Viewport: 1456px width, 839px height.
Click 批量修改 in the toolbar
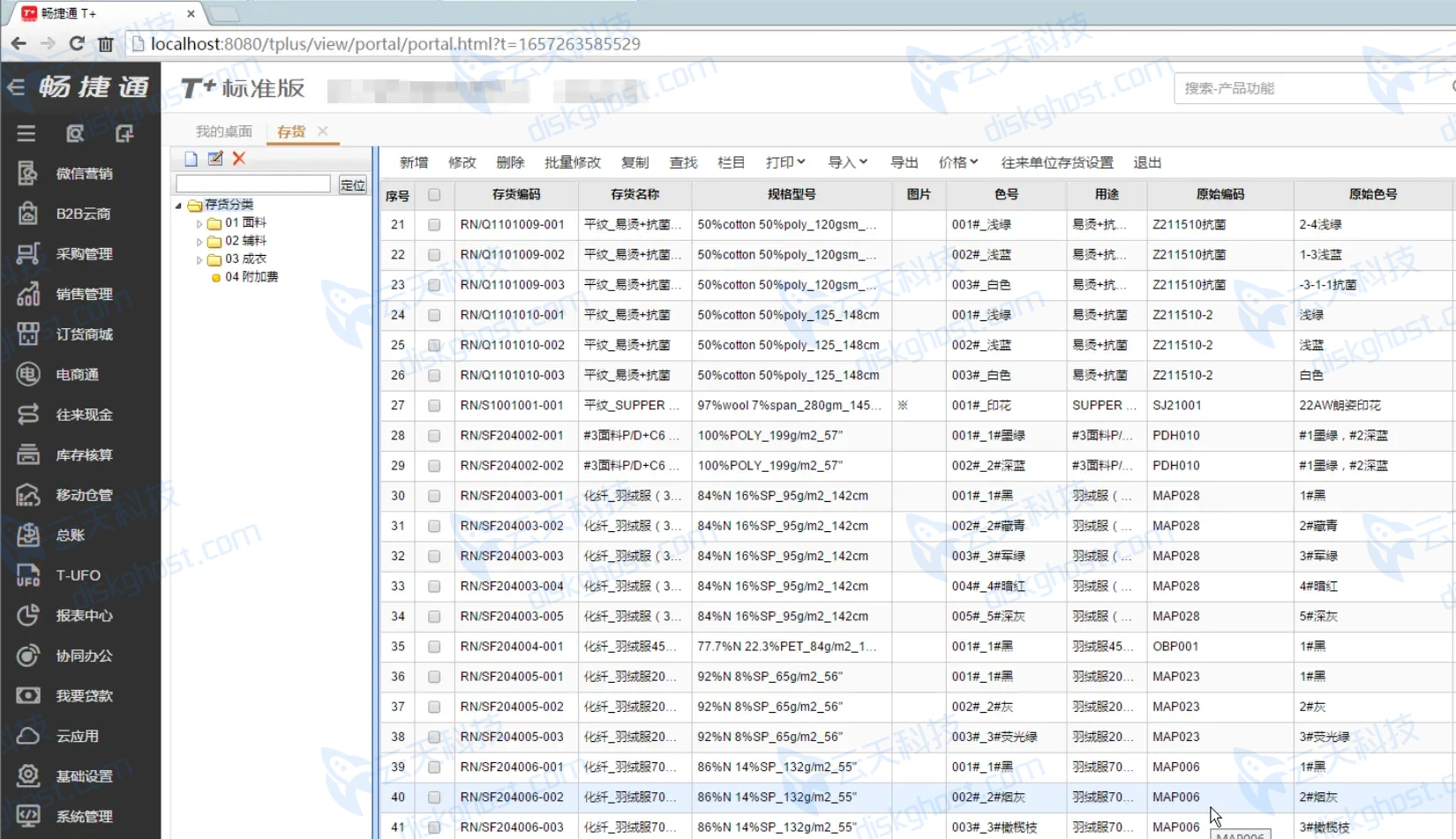pyautogui.click(x=573, y=162)
